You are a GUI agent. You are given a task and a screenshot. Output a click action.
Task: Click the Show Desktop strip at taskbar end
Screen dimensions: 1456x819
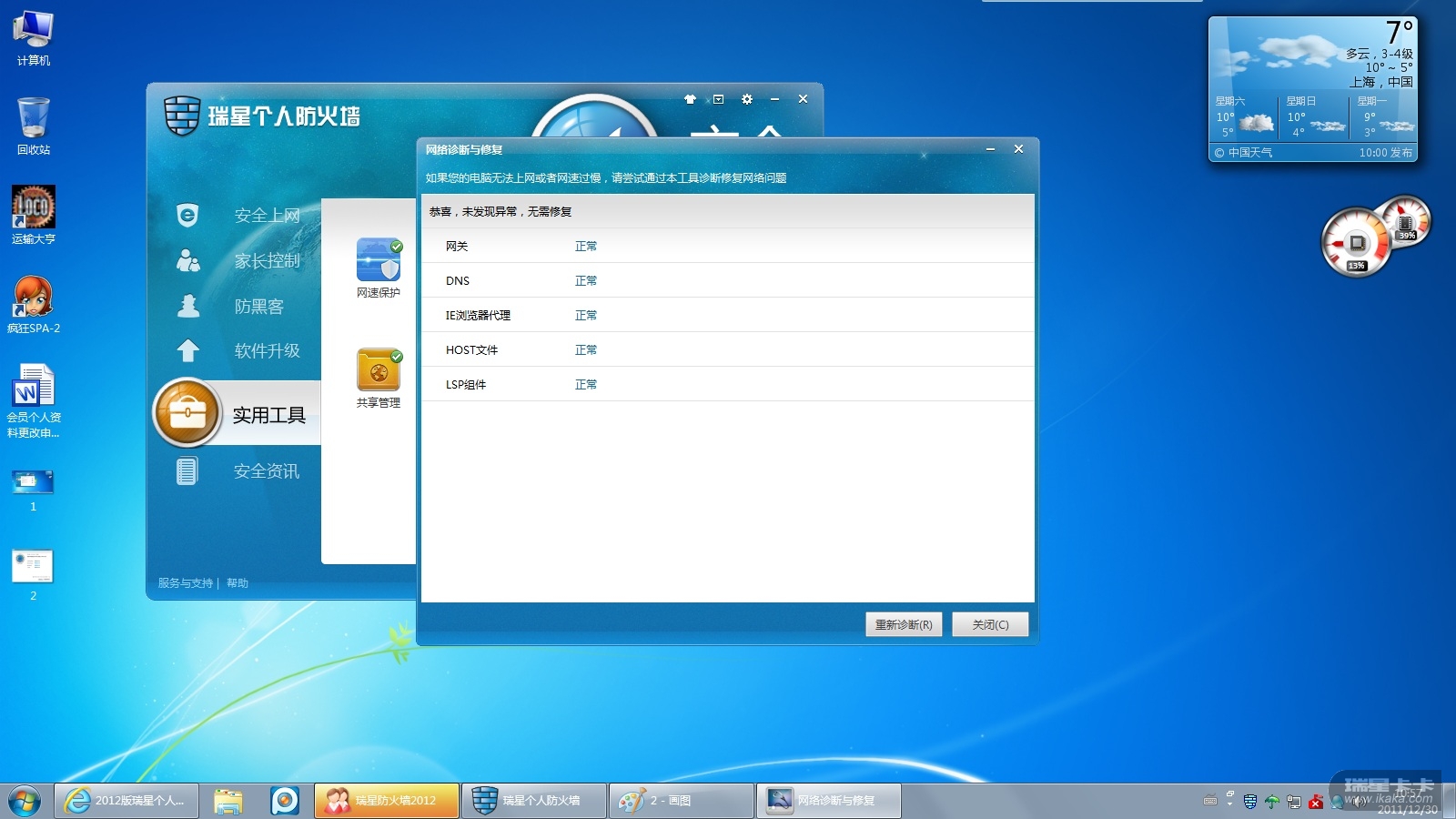[x=1449, y=801]
